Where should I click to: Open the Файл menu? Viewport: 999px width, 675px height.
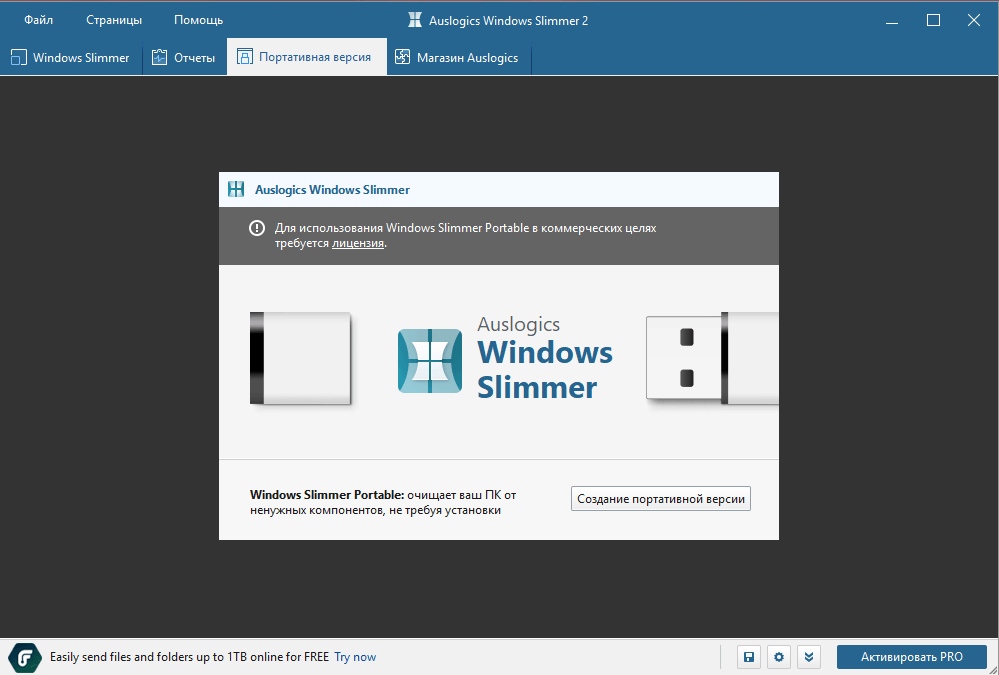click(x=38, y=20)
